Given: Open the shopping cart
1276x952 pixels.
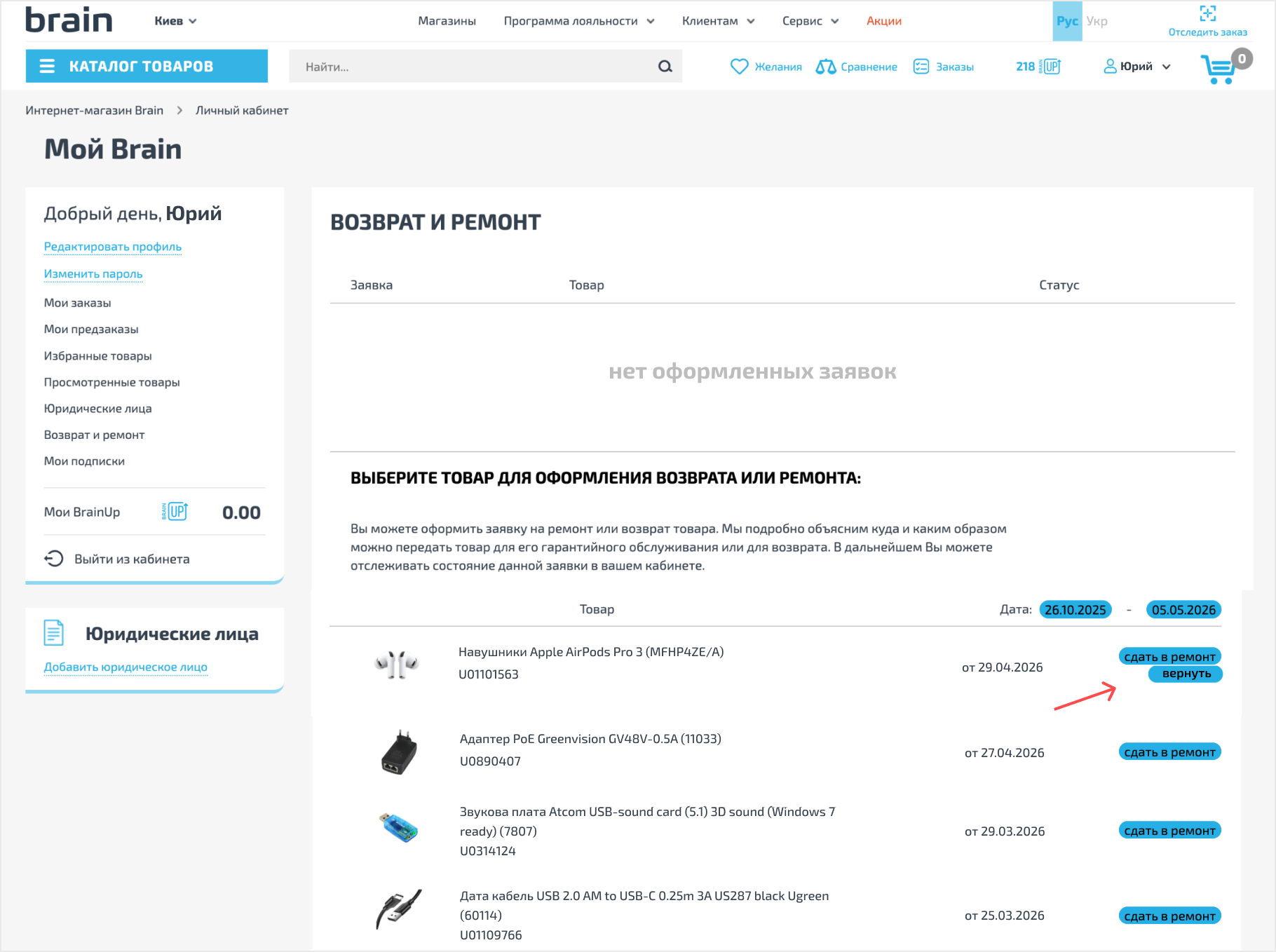Looking at the screenshot, I should click(1219, 69).
